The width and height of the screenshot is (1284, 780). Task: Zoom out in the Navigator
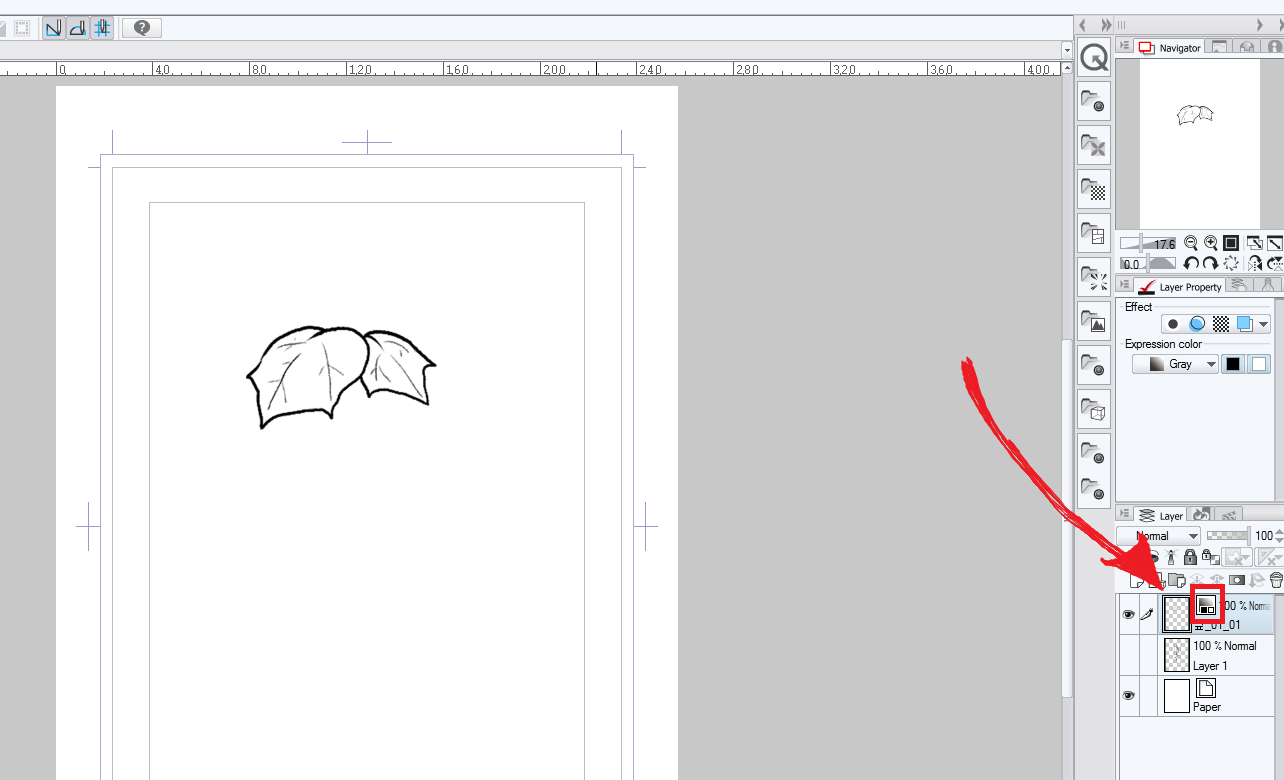tap(1191, 243)
